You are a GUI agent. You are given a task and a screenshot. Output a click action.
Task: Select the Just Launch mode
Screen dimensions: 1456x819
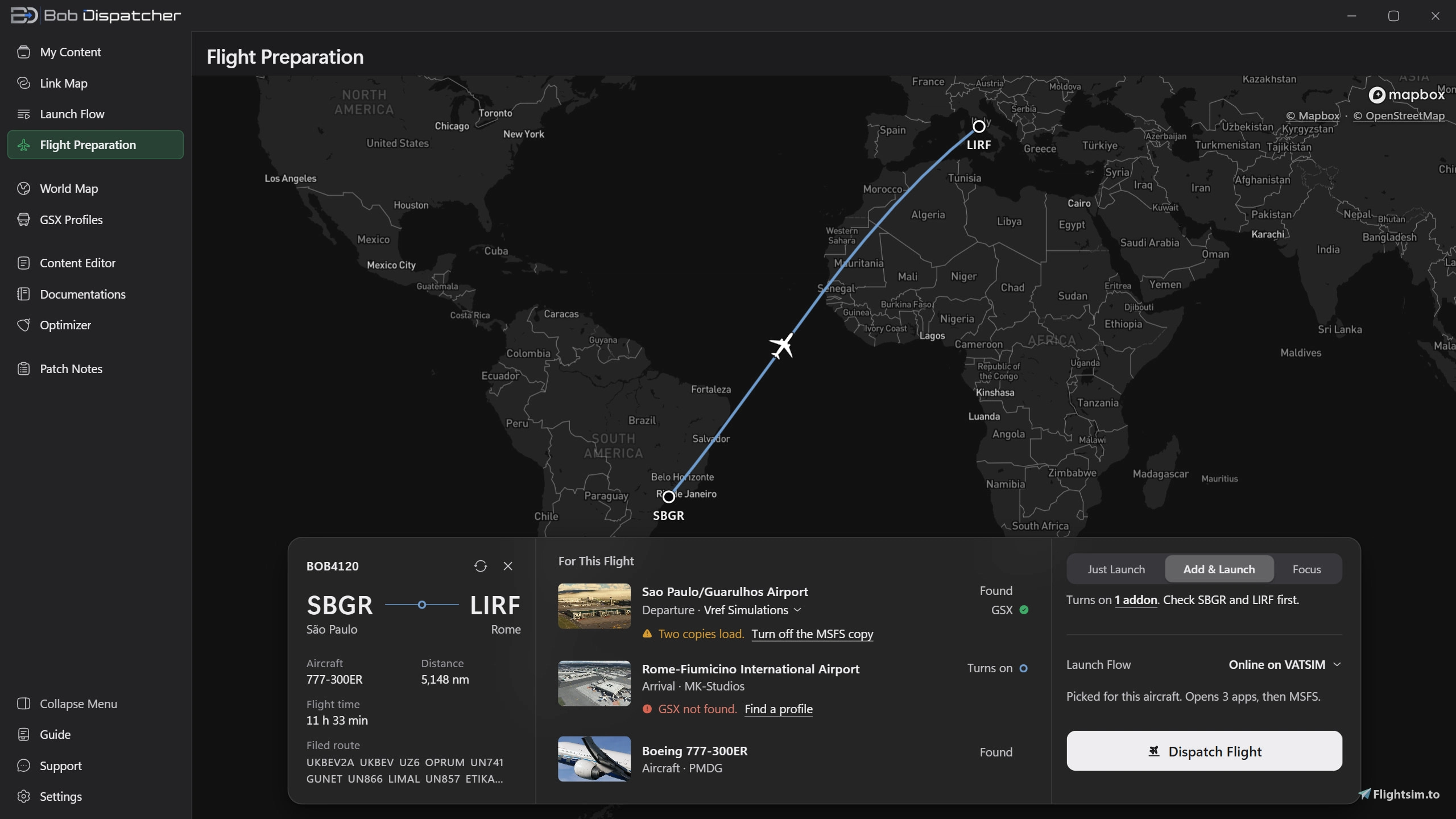1116,569
